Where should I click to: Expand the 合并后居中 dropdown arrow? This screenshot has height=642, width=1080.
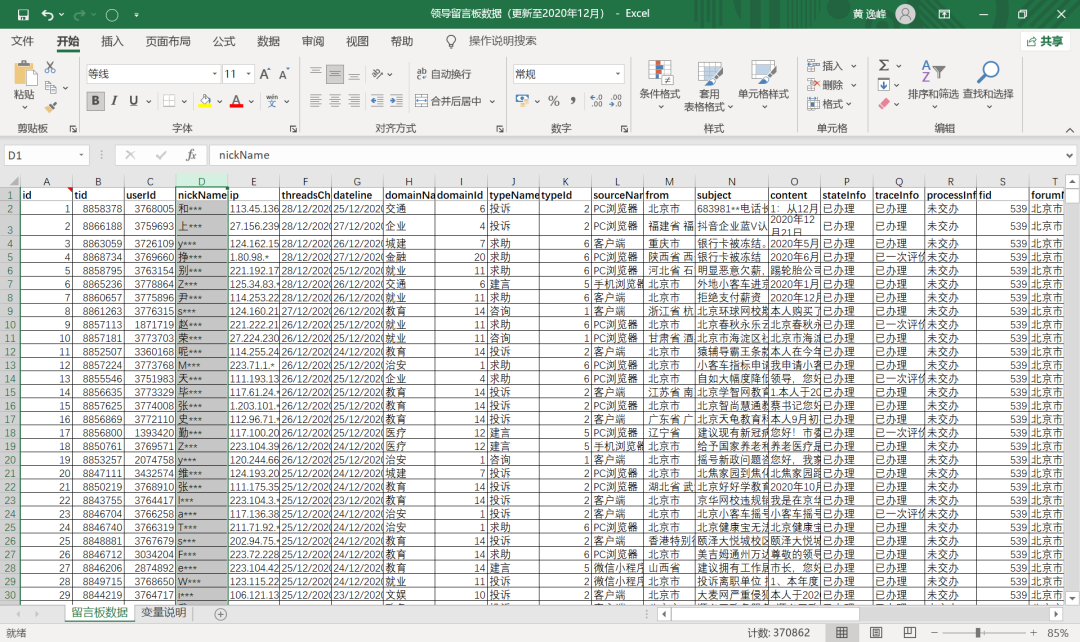coord(492,101)
